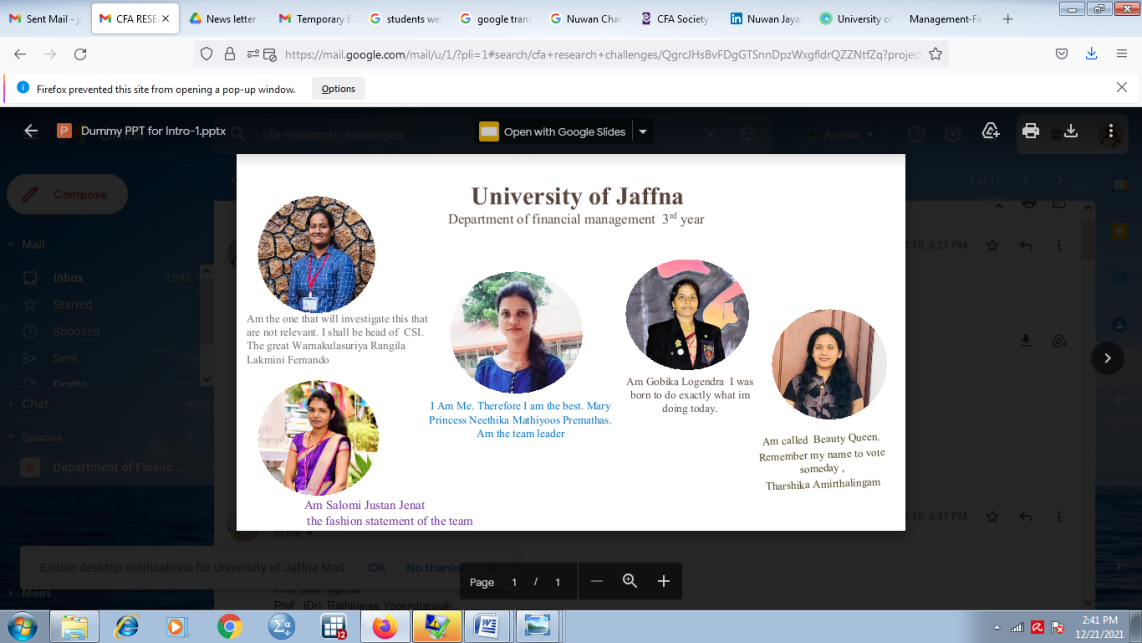This screenshot has height=643, width=1142.
Task: Expand the Open with dropdown arrow
Action: (x=643, y=132)
